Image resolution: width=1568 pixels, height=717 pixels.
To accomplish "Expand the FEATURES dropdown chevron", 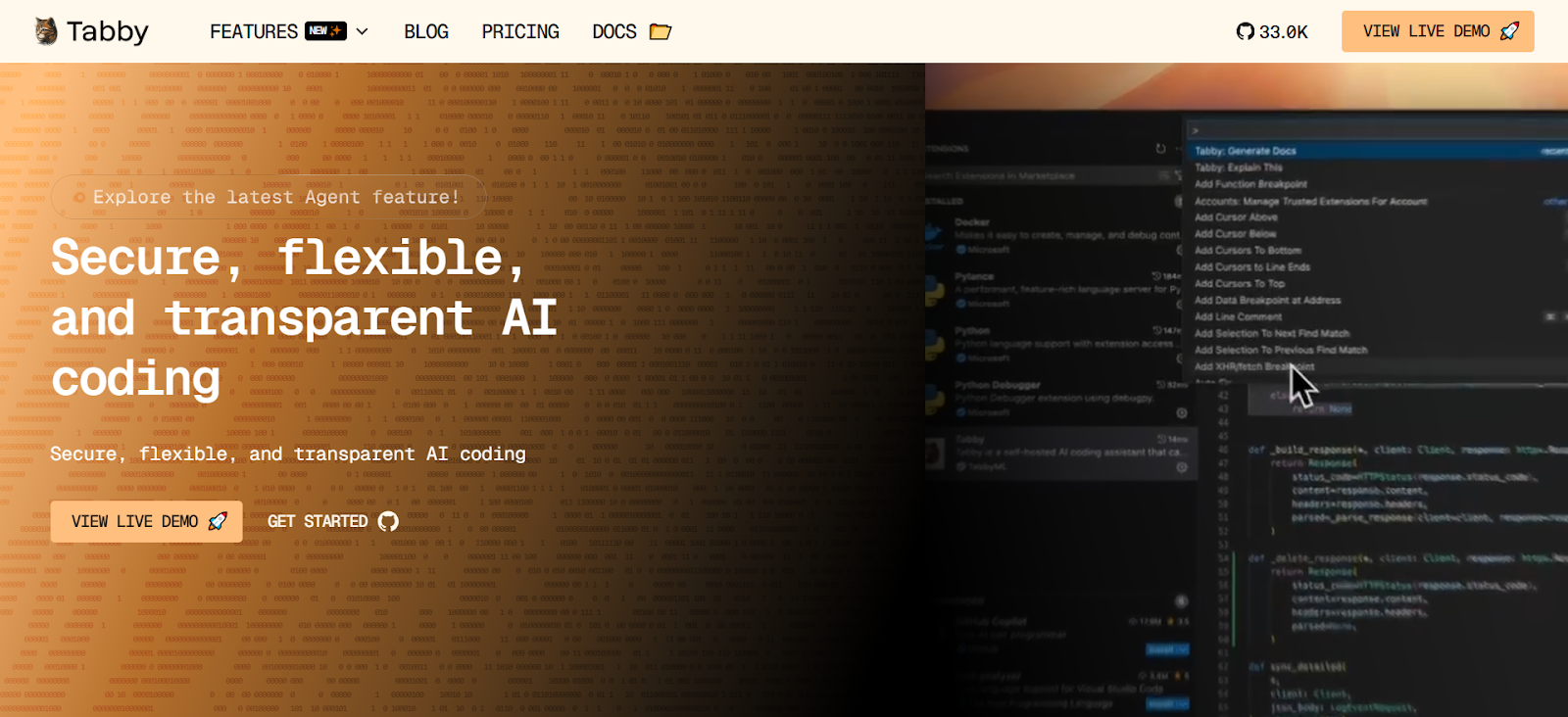I will pos(362,31).
